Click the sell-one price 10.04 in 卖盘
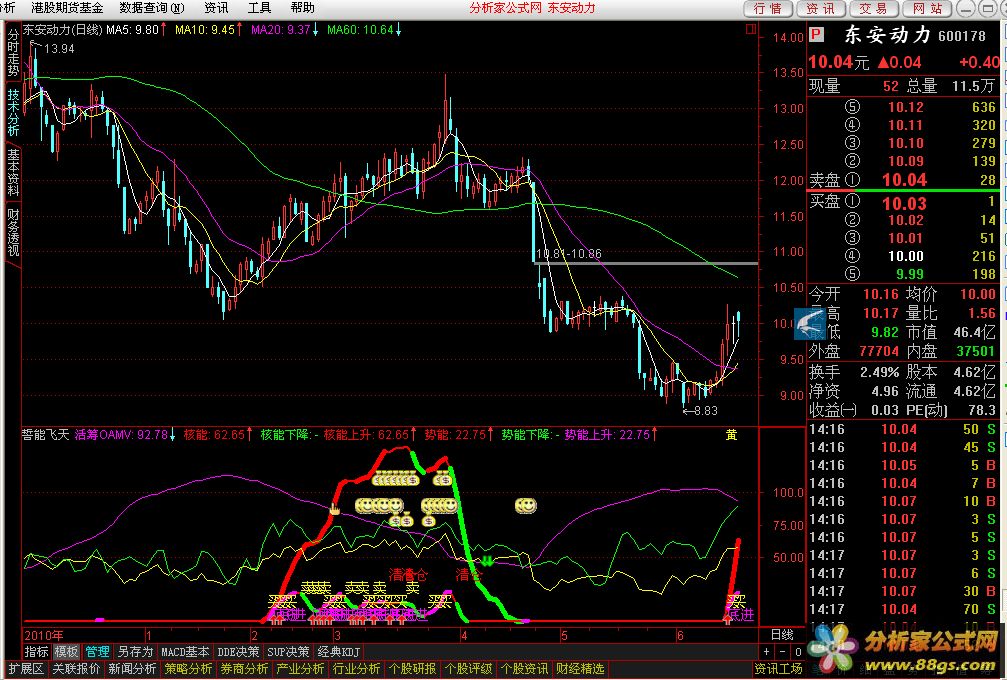 point(904,180)
